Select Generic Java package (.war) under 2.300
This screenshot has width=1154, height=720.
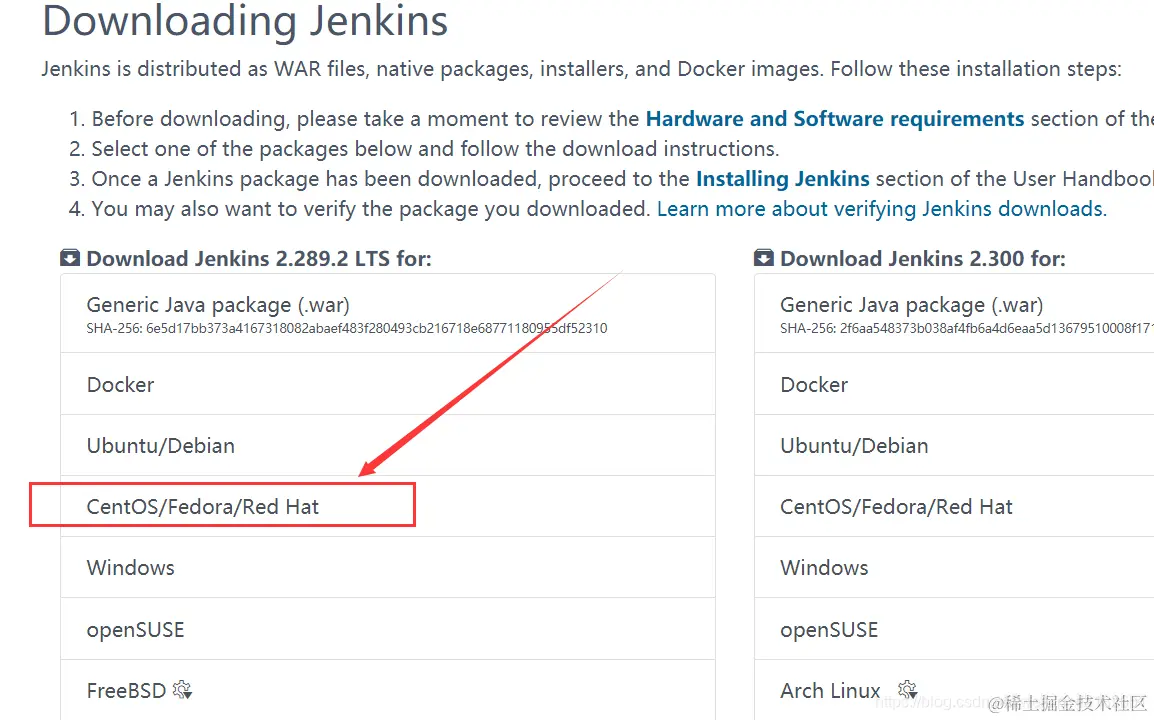point(954,314)
